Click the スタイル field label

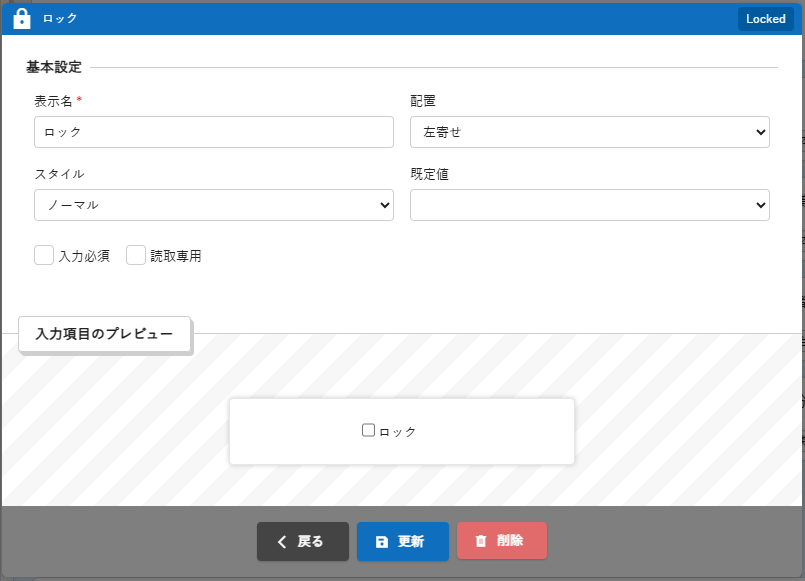click(60, 174)
